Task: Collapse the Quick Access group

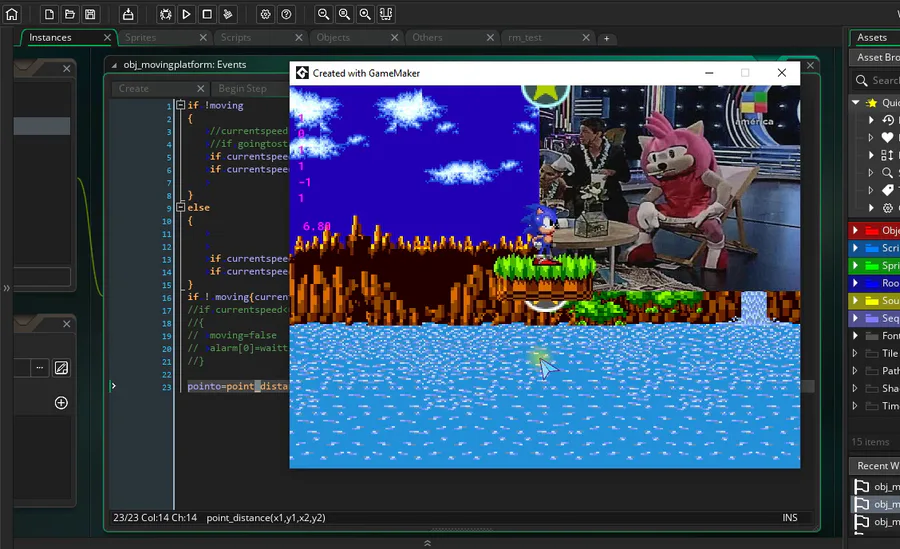Action: (x=855, y=102)
